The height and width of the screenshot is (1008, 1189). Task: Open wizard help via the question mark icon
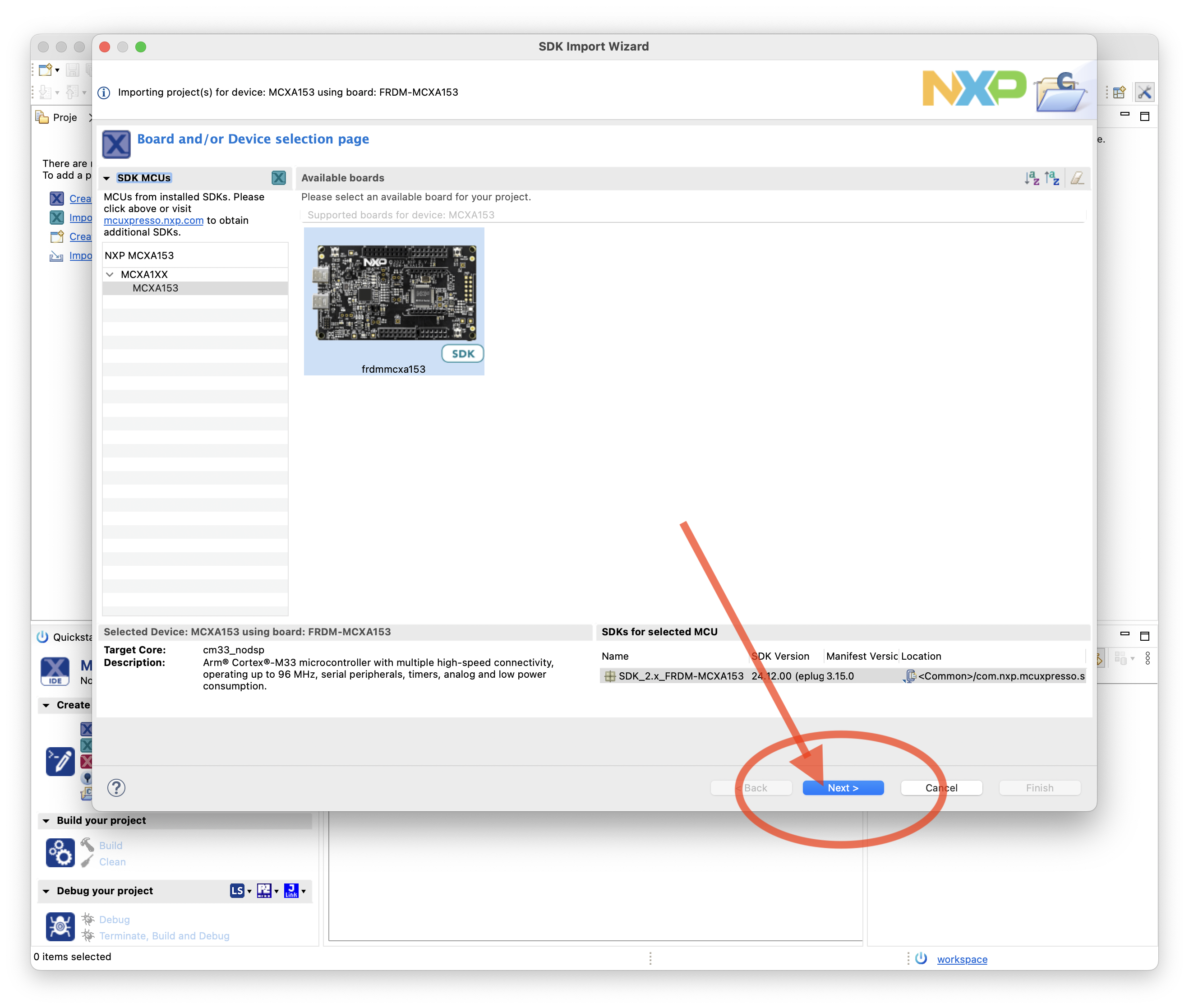point(116,787)
